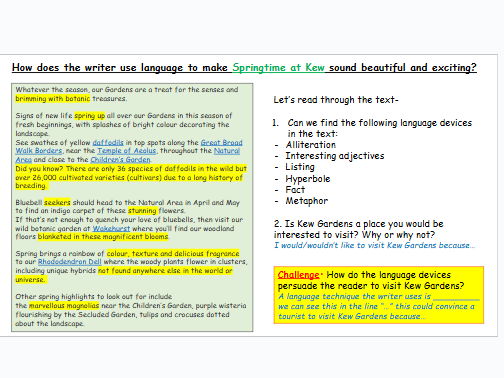Click 'Other spring highlights to look out for'
The width and height of the screenshot is (504, 378).
tap(94, 296)
